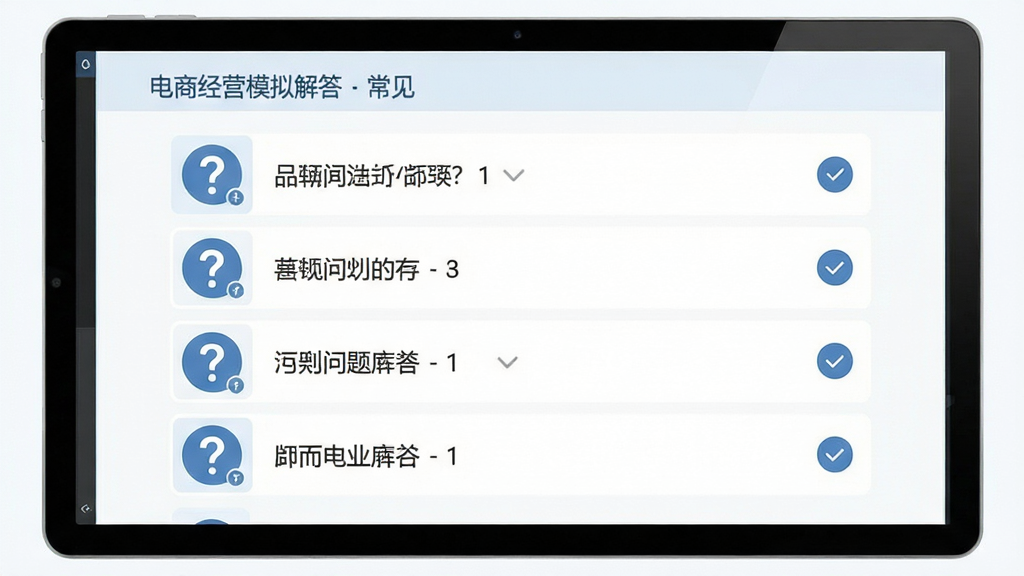1024x576 pixels.
Task: Click the question mark icon in second row
Action: 212,268
